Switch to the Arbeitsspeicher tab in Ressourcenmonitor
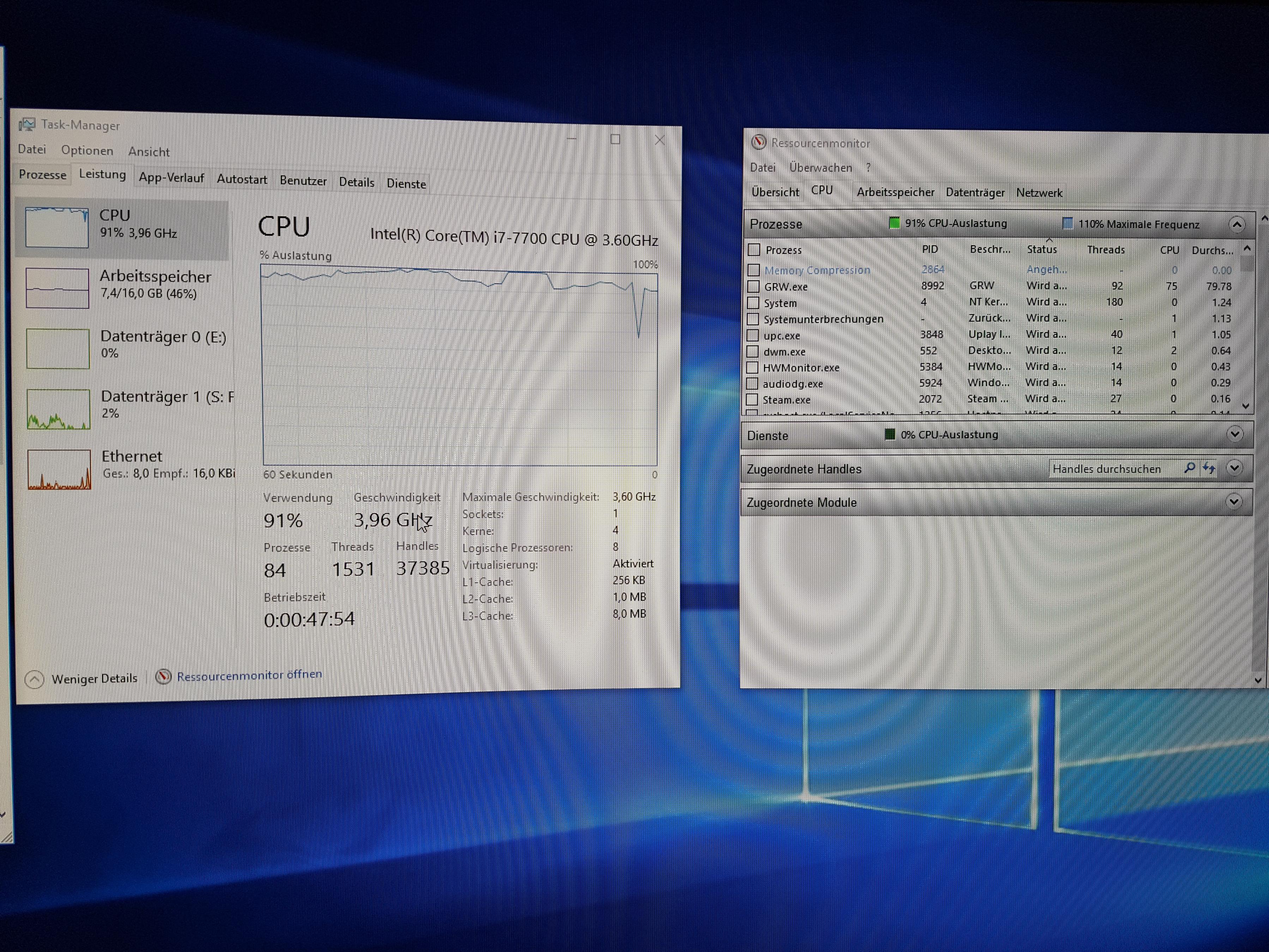Viewport: 1269px width, 952px height. pyautogui.click(x=895, y=192)
